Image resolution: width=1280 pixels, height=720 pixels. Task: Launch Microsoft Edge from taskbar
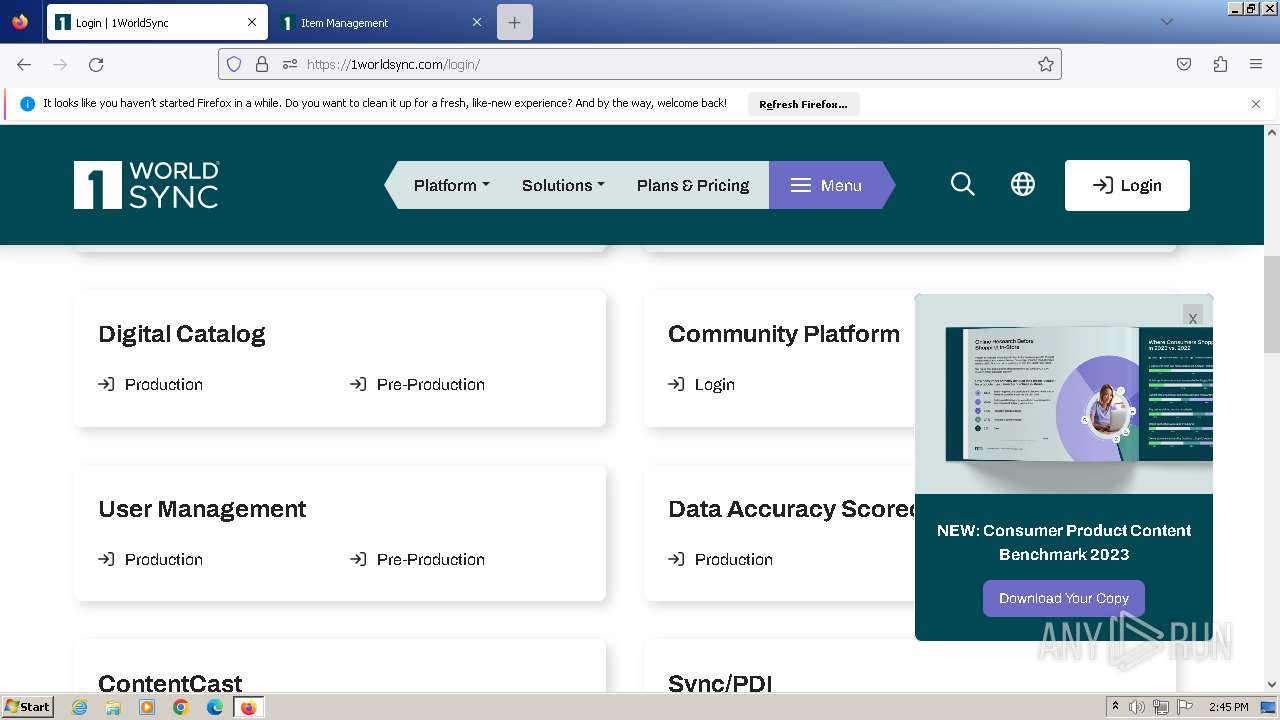(214, 707)
